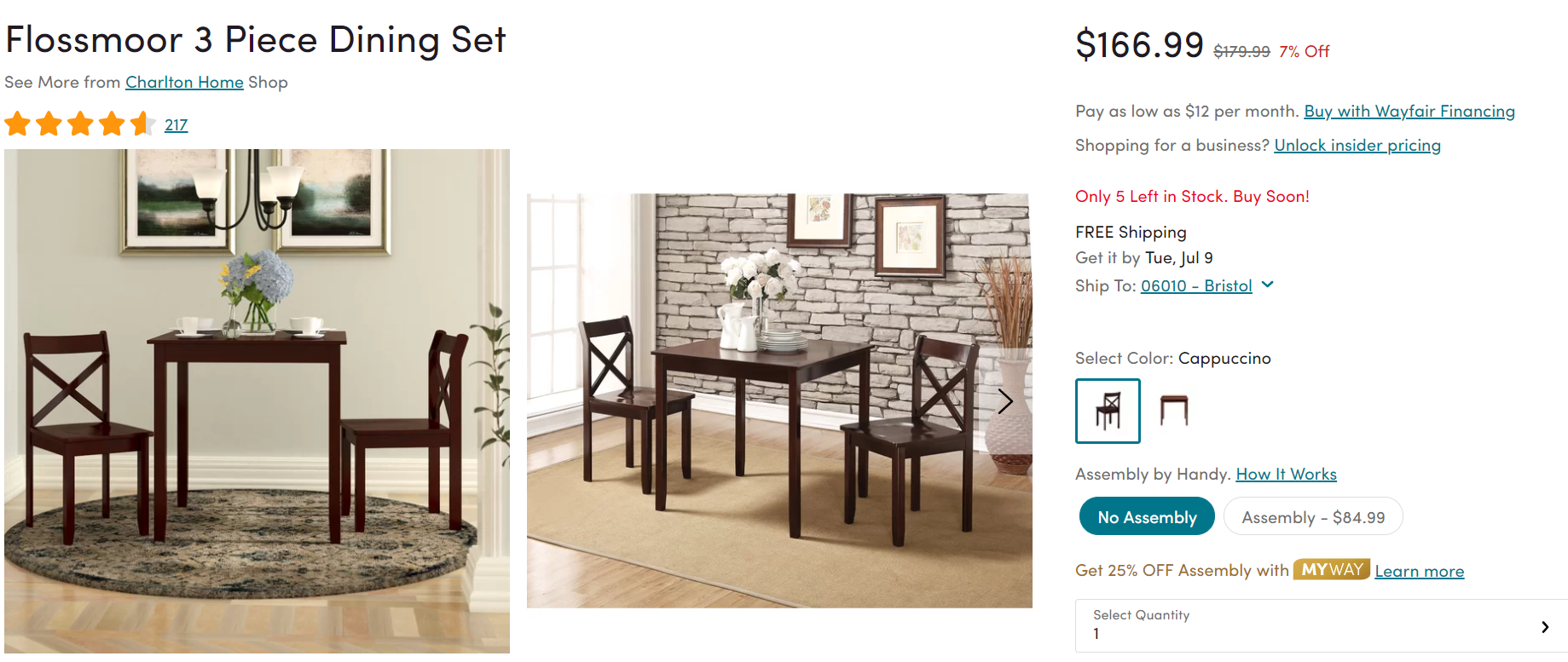Select No Assembly option
Image resolution: width=1568 pixels, height=662 pixels.
[1147, 517]
